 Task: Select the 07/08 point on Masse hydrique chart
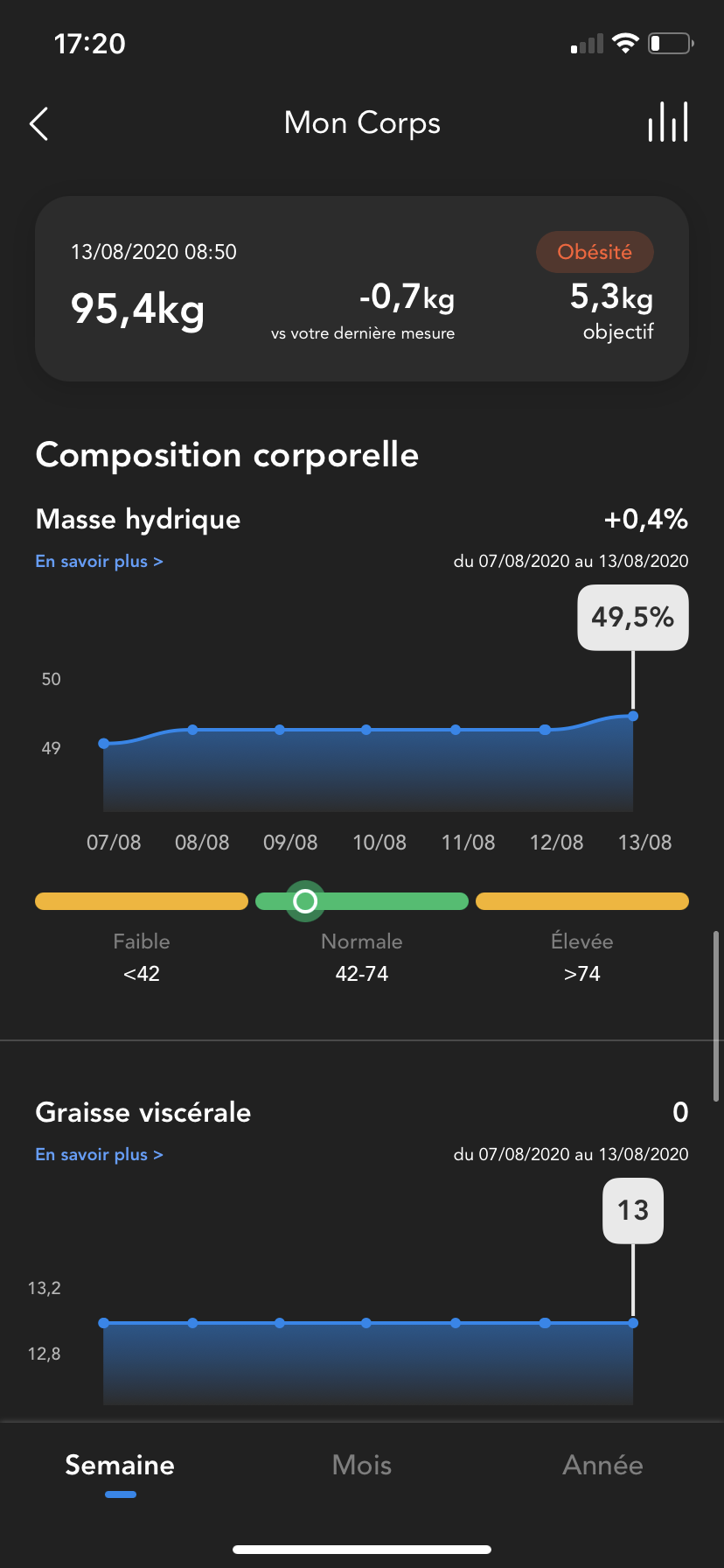click(104, 744)
